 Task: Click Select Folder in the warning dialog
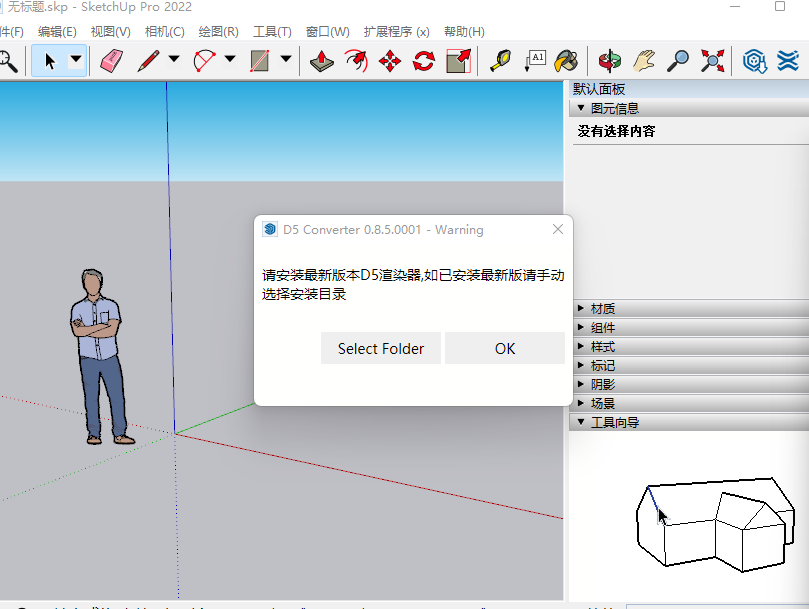coord(381,348)
